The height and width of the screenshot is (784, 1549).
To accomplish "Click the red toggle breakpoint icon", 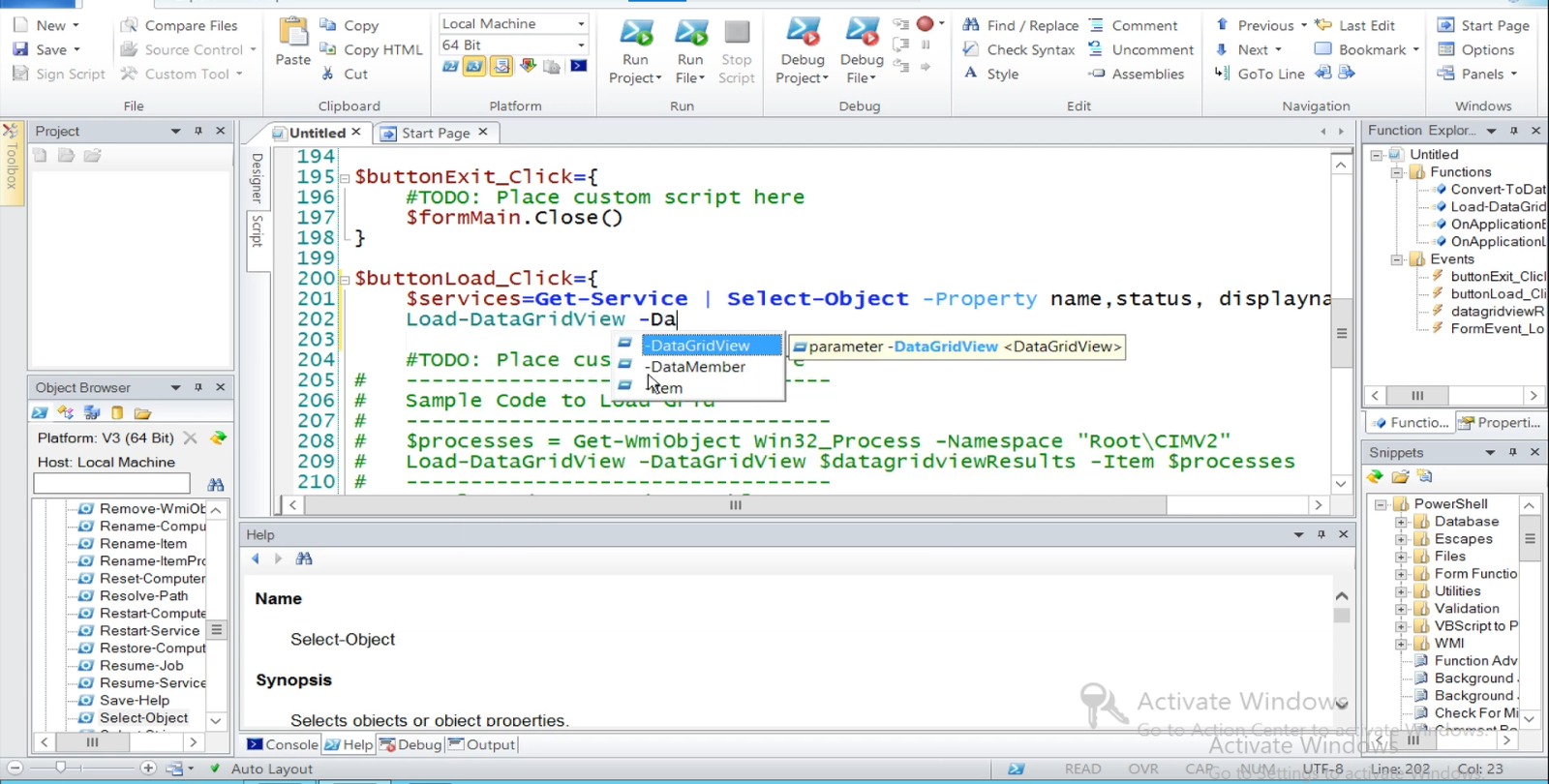I will point(925,23).
